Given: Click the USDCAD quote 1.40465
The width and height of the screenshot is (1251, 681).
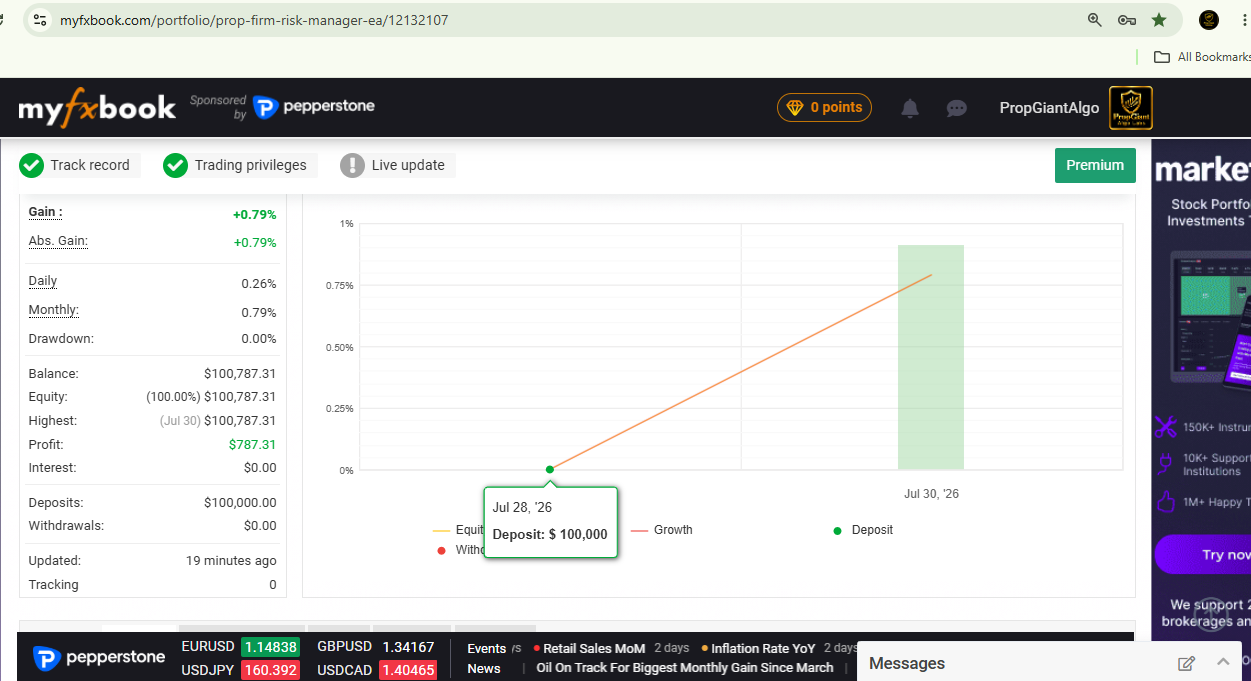Looking at the screenshot, I should (x=407, y=670).
